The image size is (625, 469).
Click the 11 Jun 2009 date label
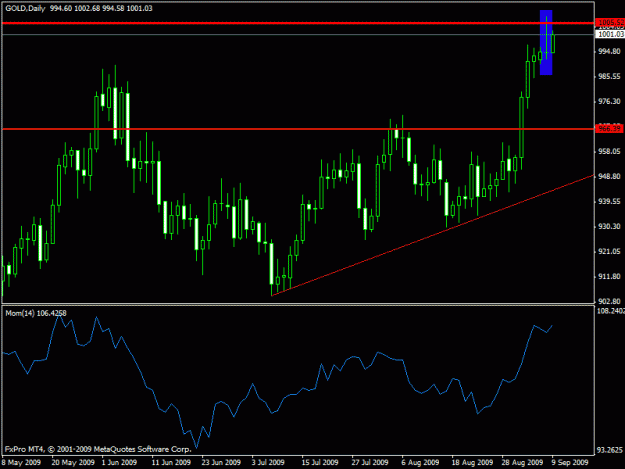tap(171, 462)
